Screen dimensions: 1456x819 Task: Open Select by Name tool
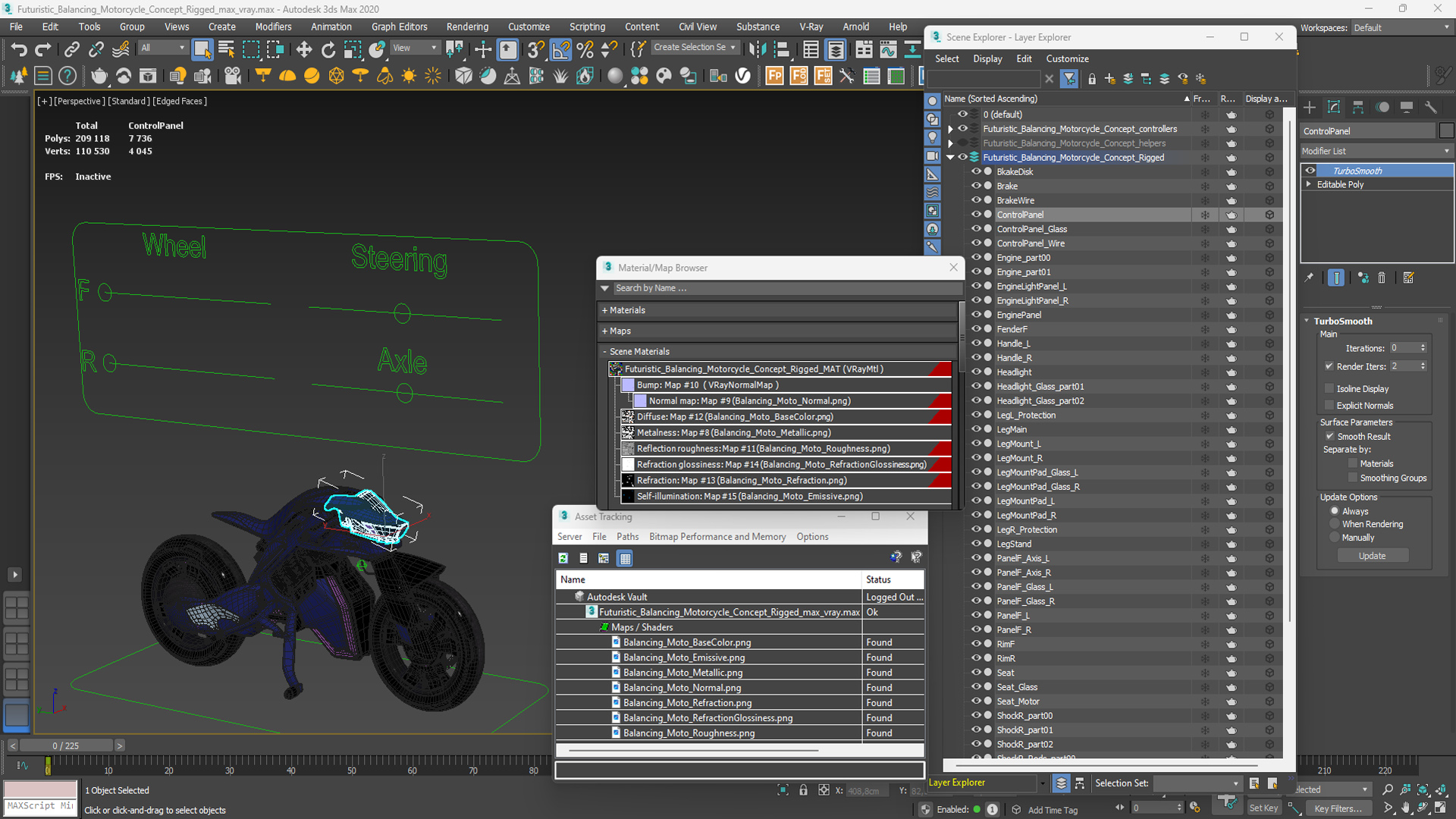(226, 50)
